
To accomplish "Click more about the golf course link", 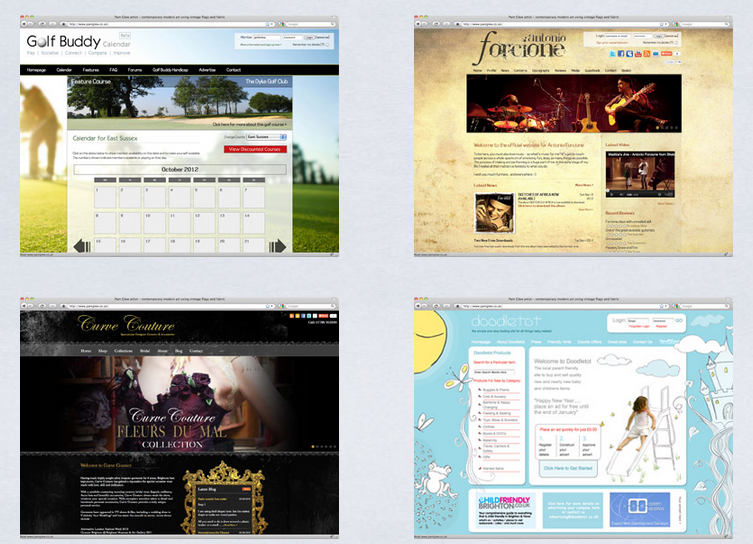I will point(250,124).
